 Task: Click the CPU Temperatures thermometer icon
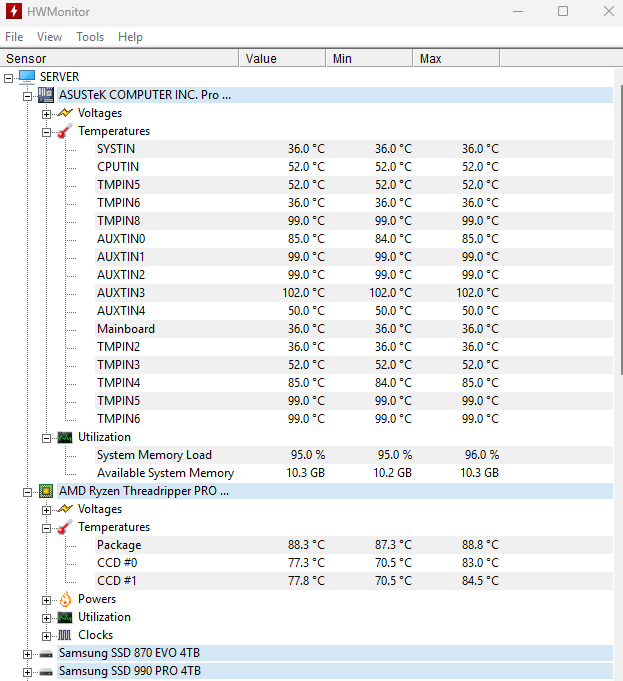point(65,527)
